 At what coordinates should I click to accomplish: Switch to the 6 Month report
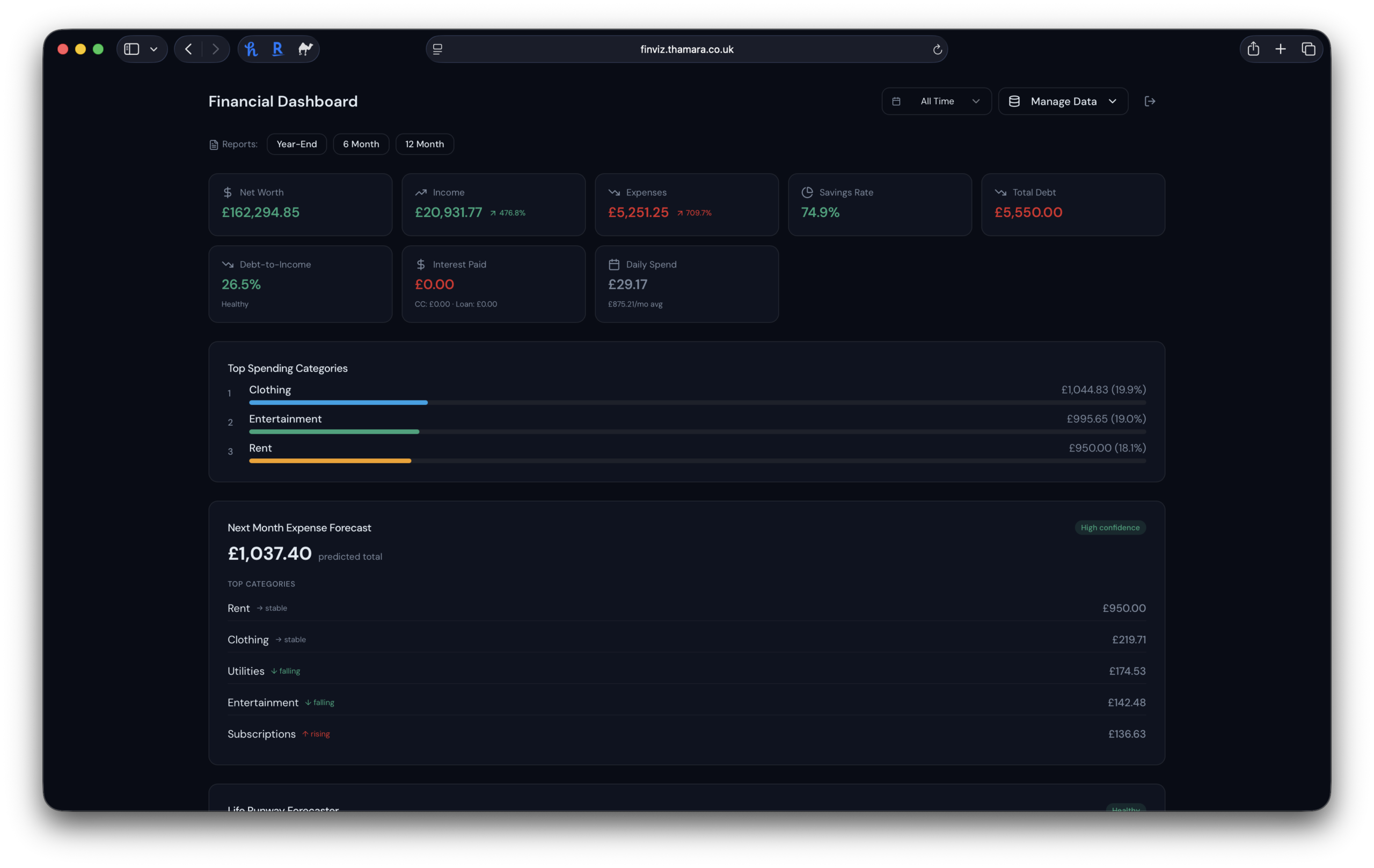click(x=361, y=144)
